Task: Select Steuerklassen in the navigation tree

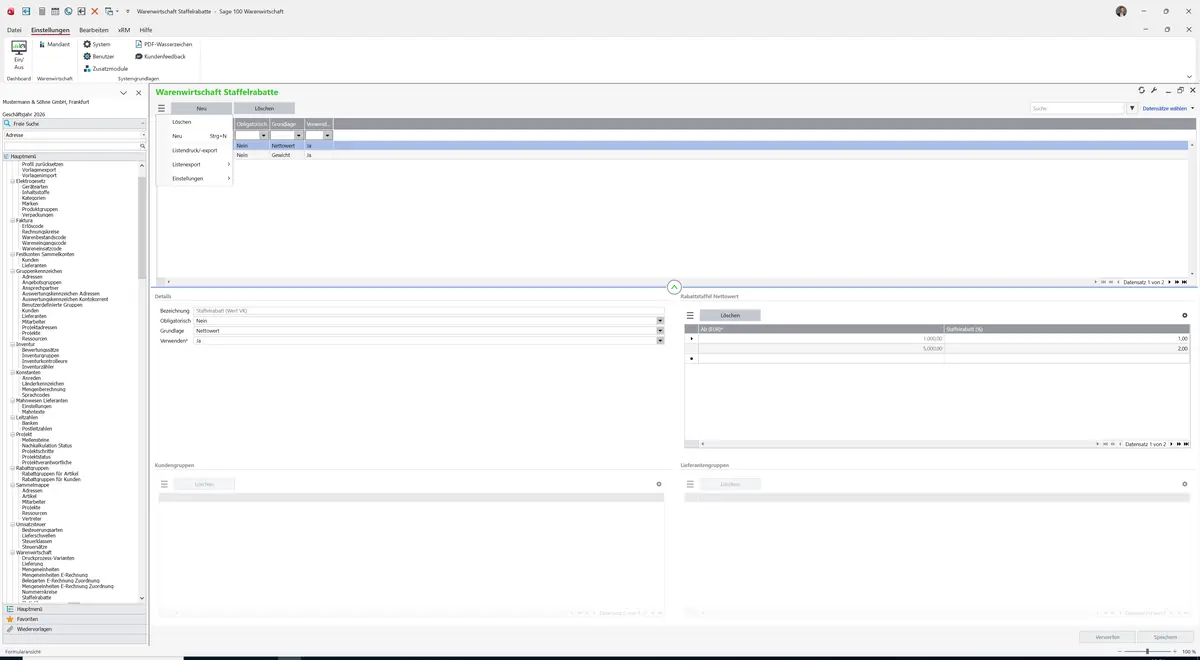Action: coord(36,541)
